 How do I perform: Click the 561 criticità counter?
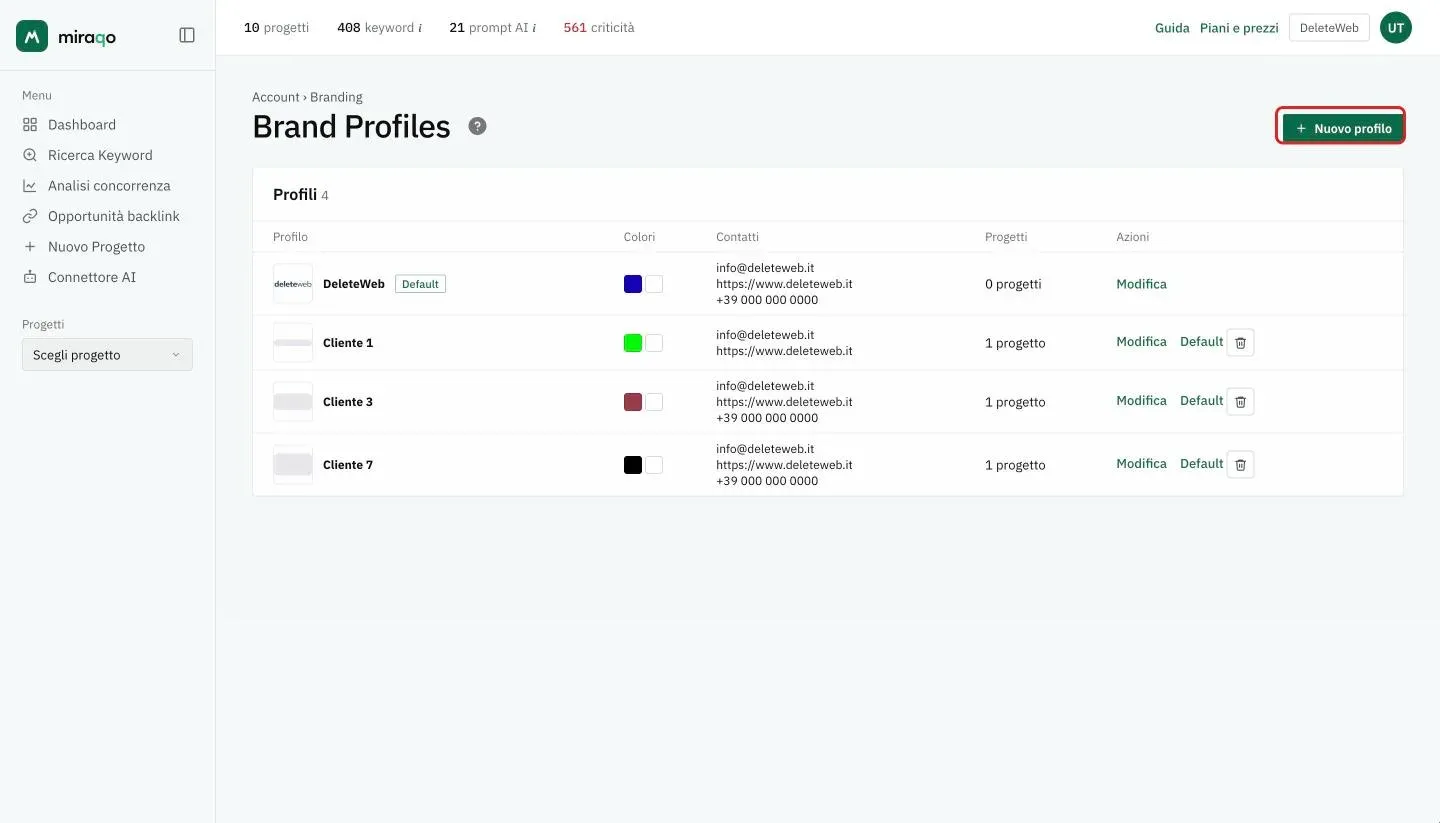coord(599,28)
